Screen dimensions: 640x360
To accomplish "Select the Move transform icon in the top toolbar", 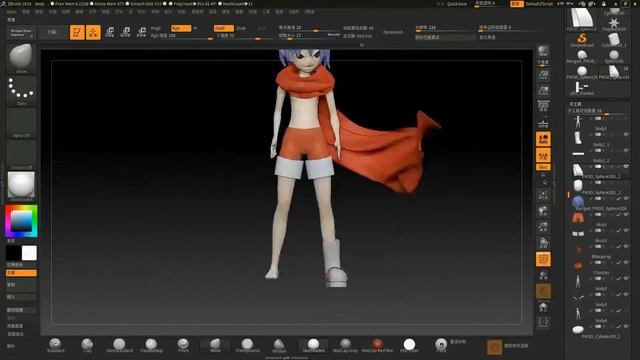I will [109, 32].
